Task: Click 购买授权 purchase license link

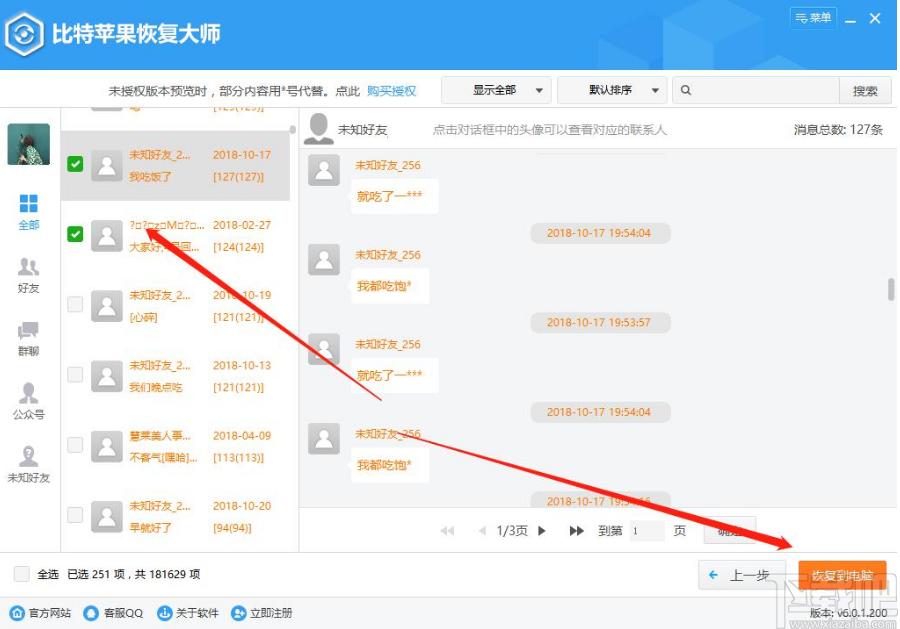Action: coord(391,91)
